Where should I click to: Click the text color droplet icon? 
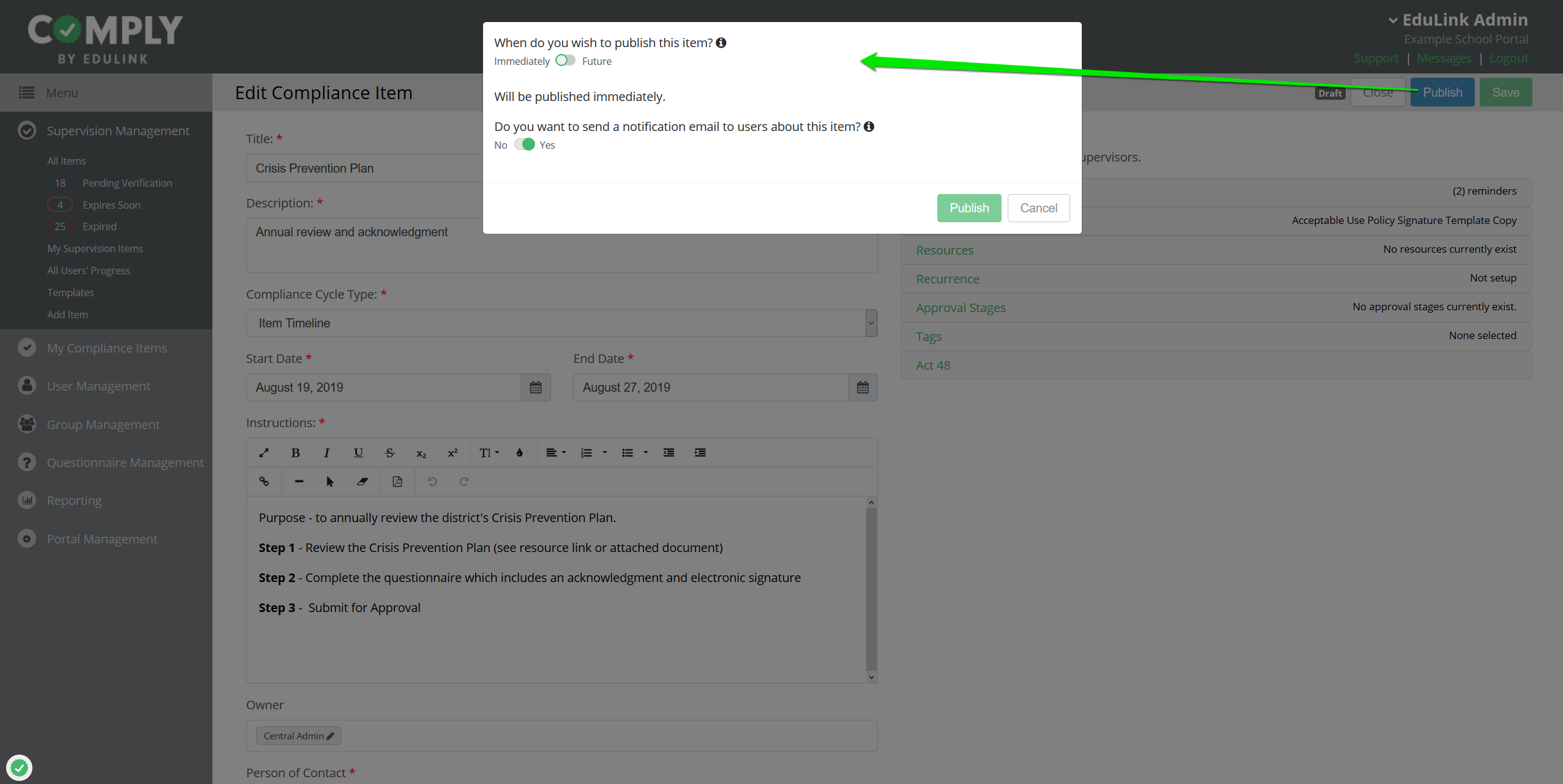pyautogui.click(x=519, y=453)
